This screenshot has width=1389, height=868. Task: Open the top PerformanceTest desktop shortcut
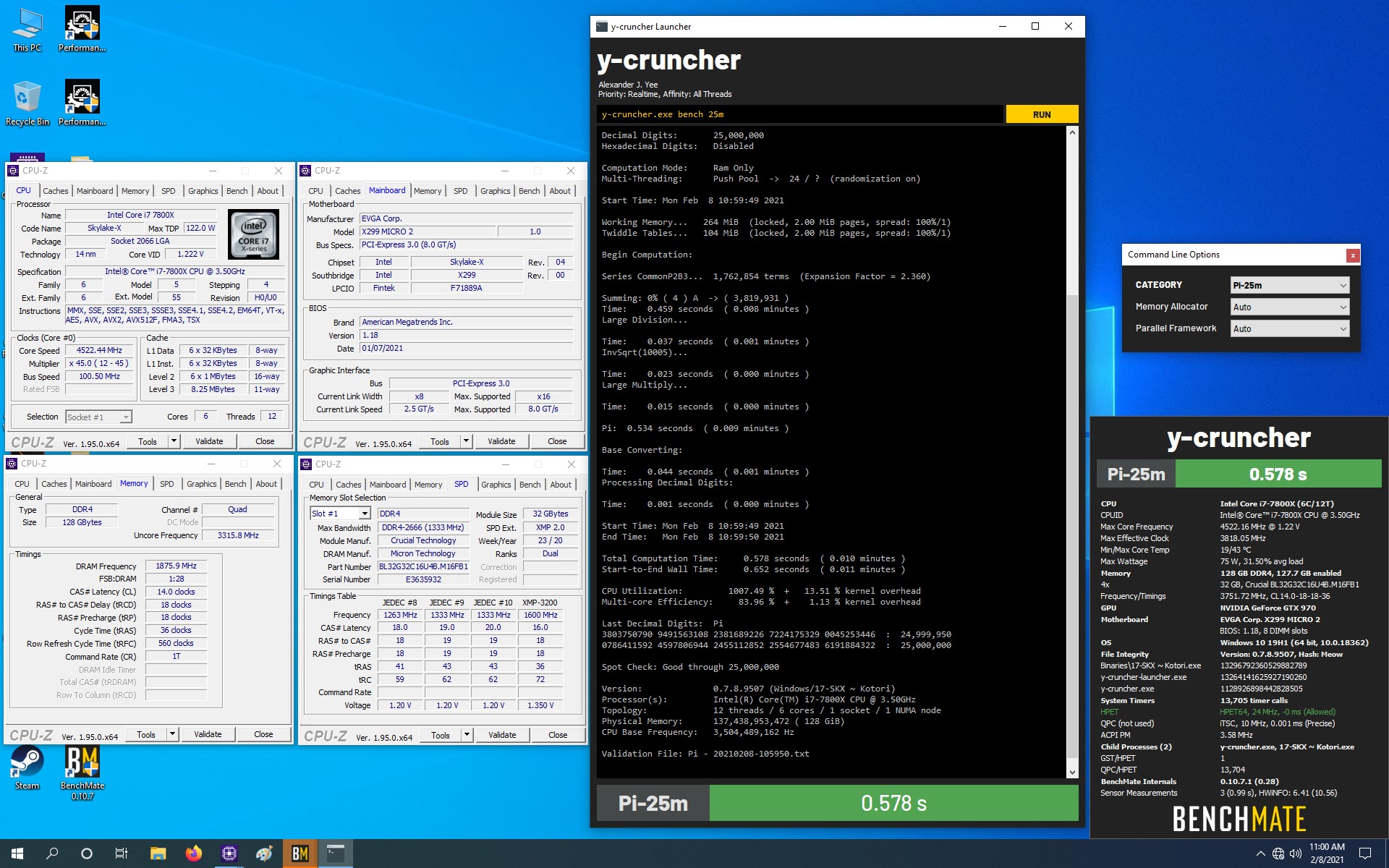(x=82, y=30)
